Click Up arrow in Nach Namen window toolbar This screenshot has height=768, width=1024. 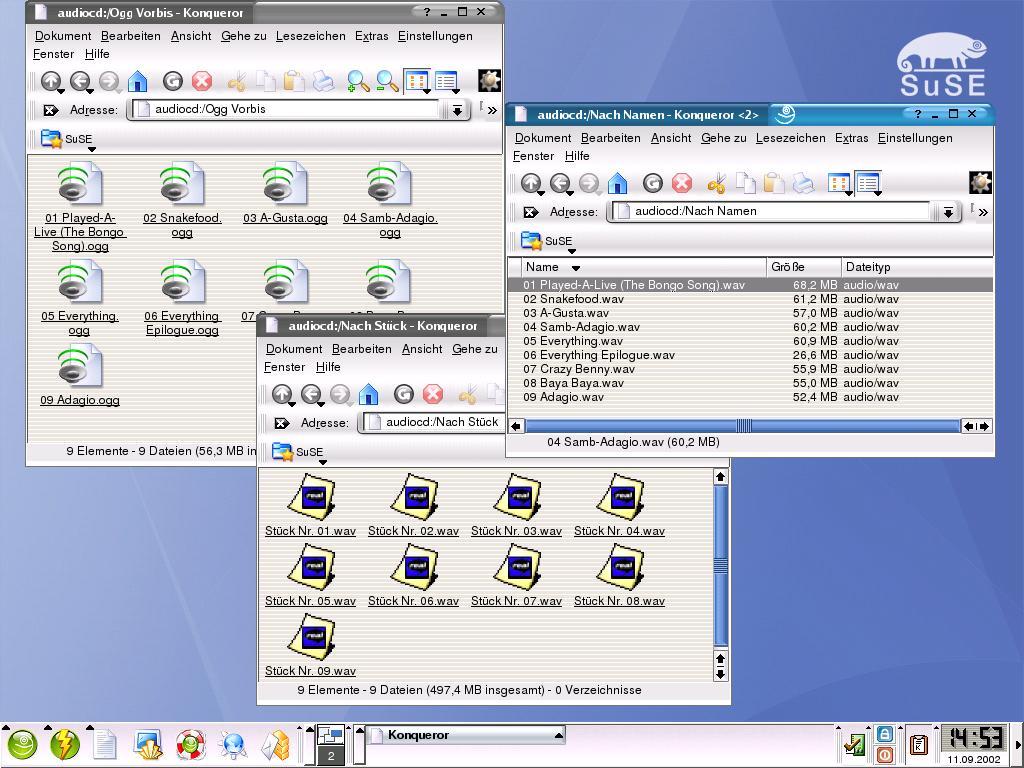[x=531, y=184]
